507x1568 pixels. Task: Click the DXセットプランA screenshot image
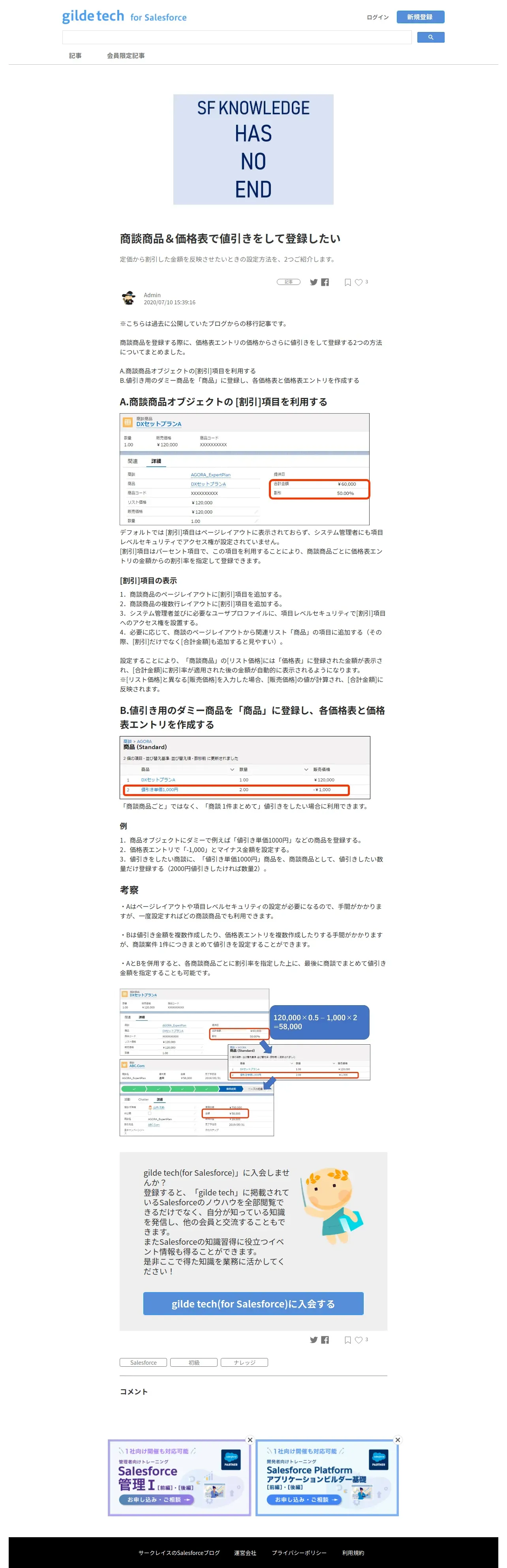click(245, 469)
